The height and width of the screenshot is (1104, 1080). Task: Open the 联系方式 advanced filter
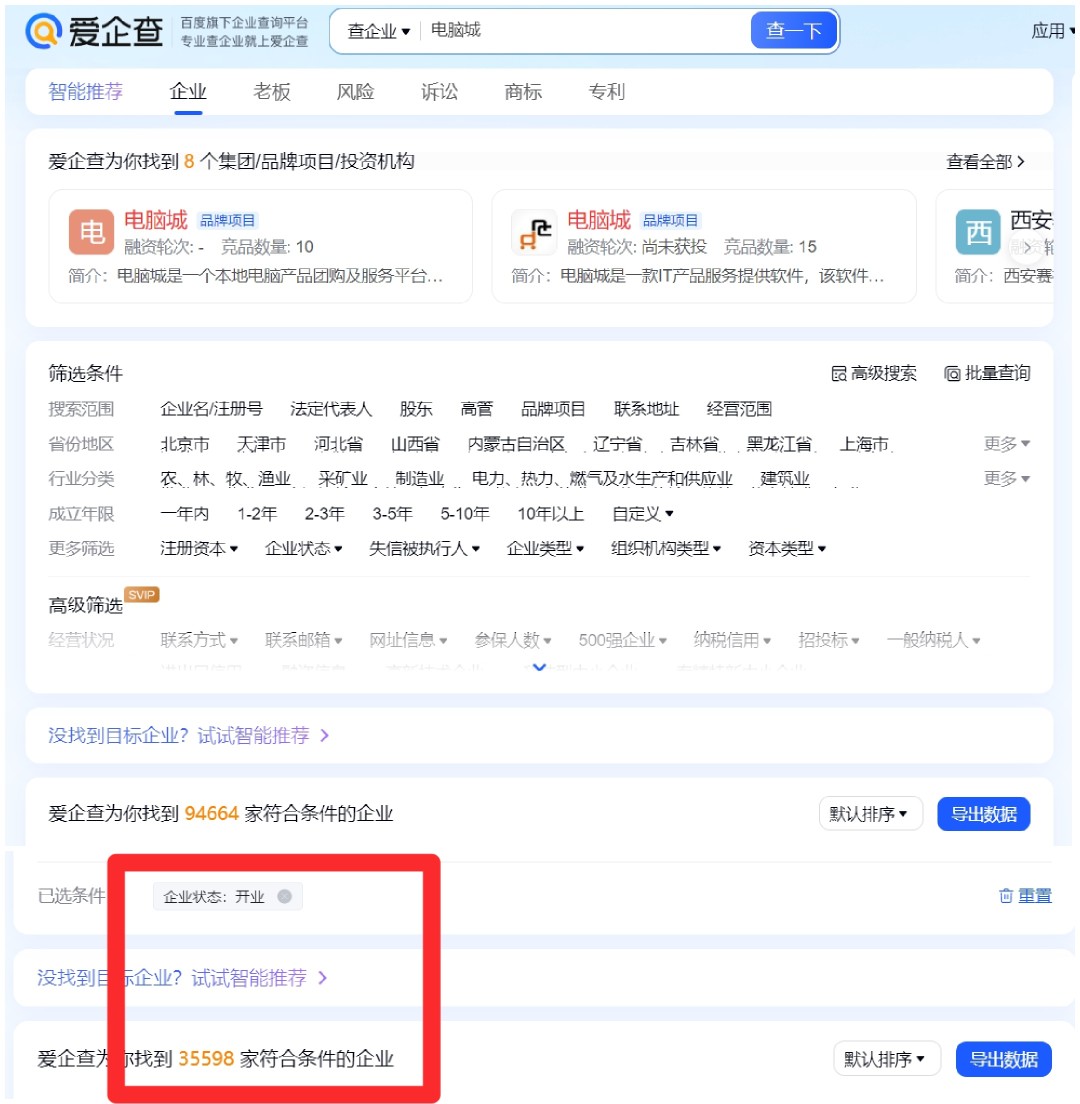coord(199,640)
